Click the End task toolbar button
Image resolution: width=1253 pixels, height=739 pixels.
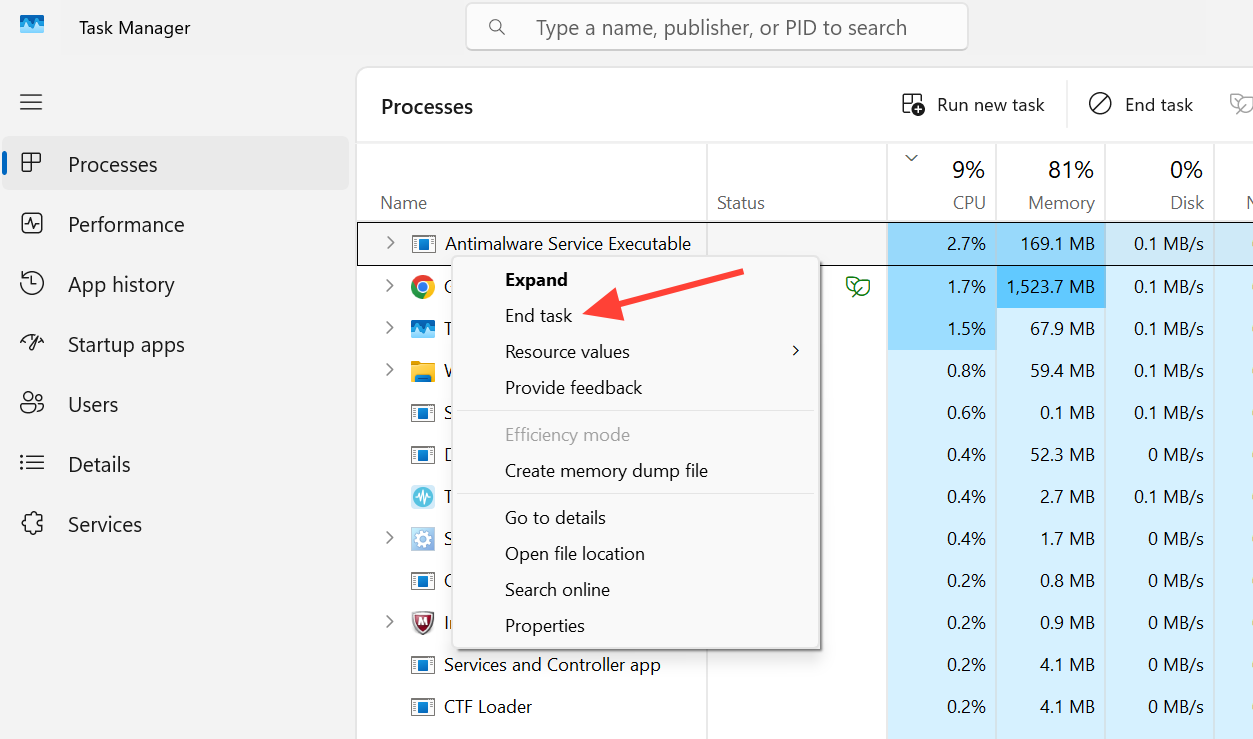pos(1141,104)
